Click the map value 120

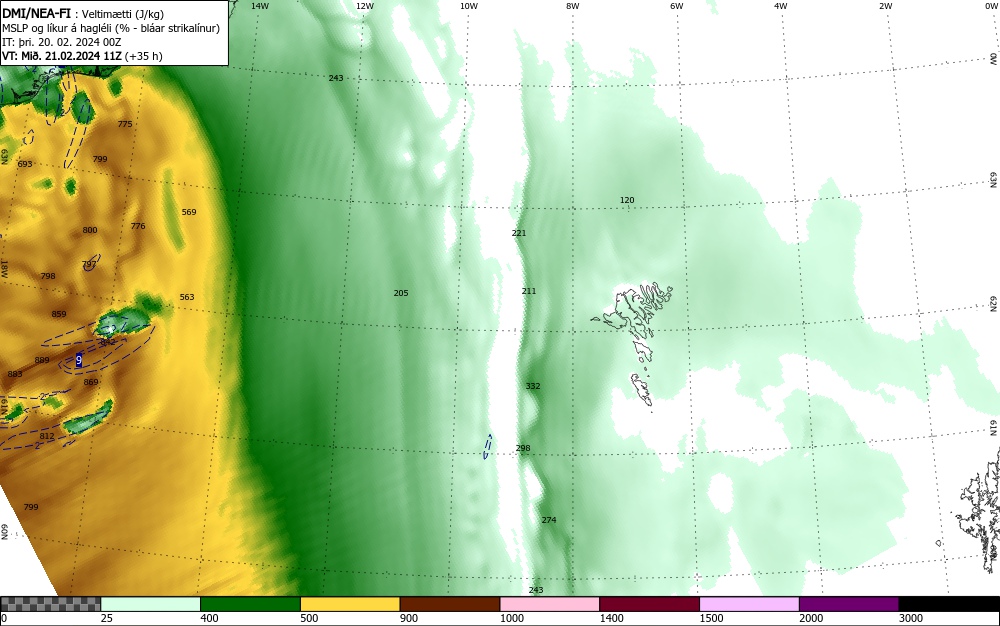[627, 200]
